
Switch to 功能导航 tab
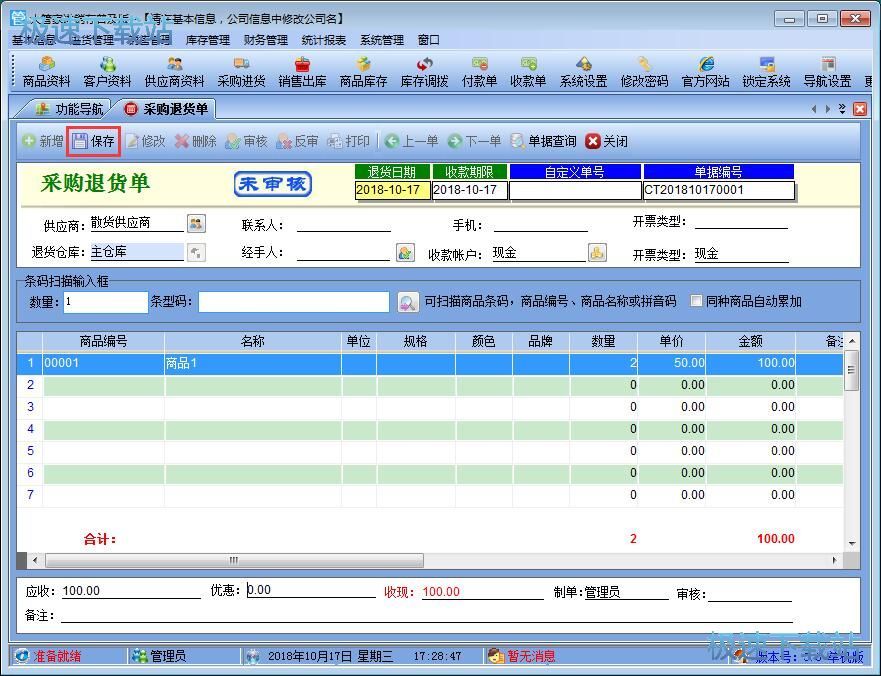click(x=69, y=109)
